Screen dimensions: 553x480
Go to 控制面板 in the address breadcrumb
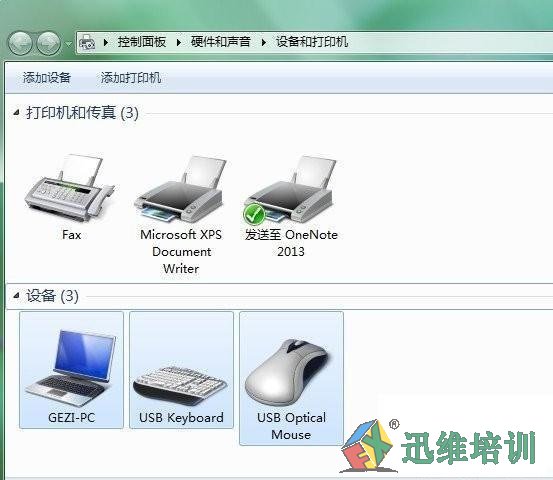(142, 42)
